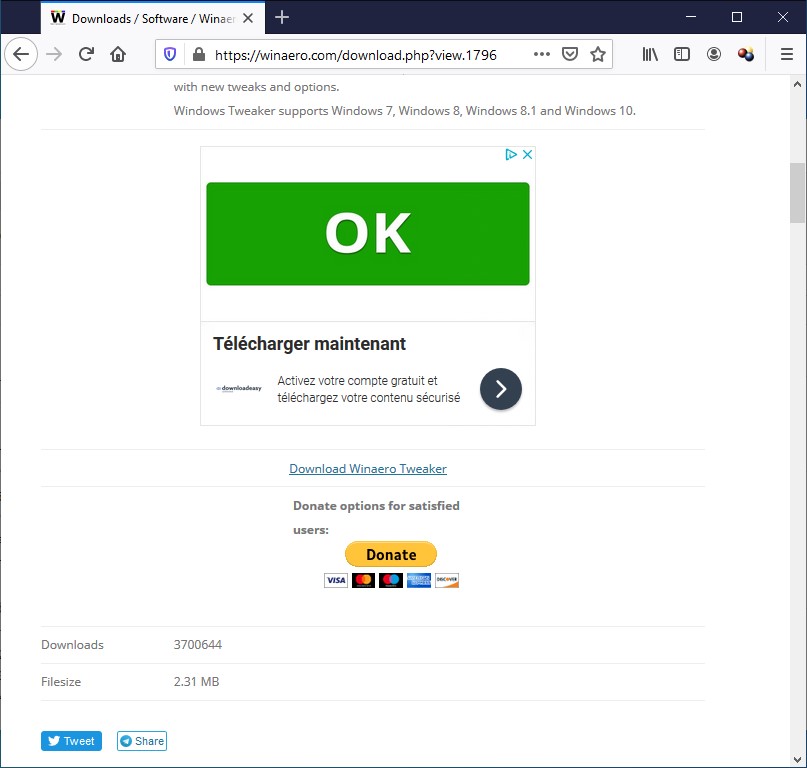Open the Firefox hamburger menu

pyautogui.click(x=786, y=54)
